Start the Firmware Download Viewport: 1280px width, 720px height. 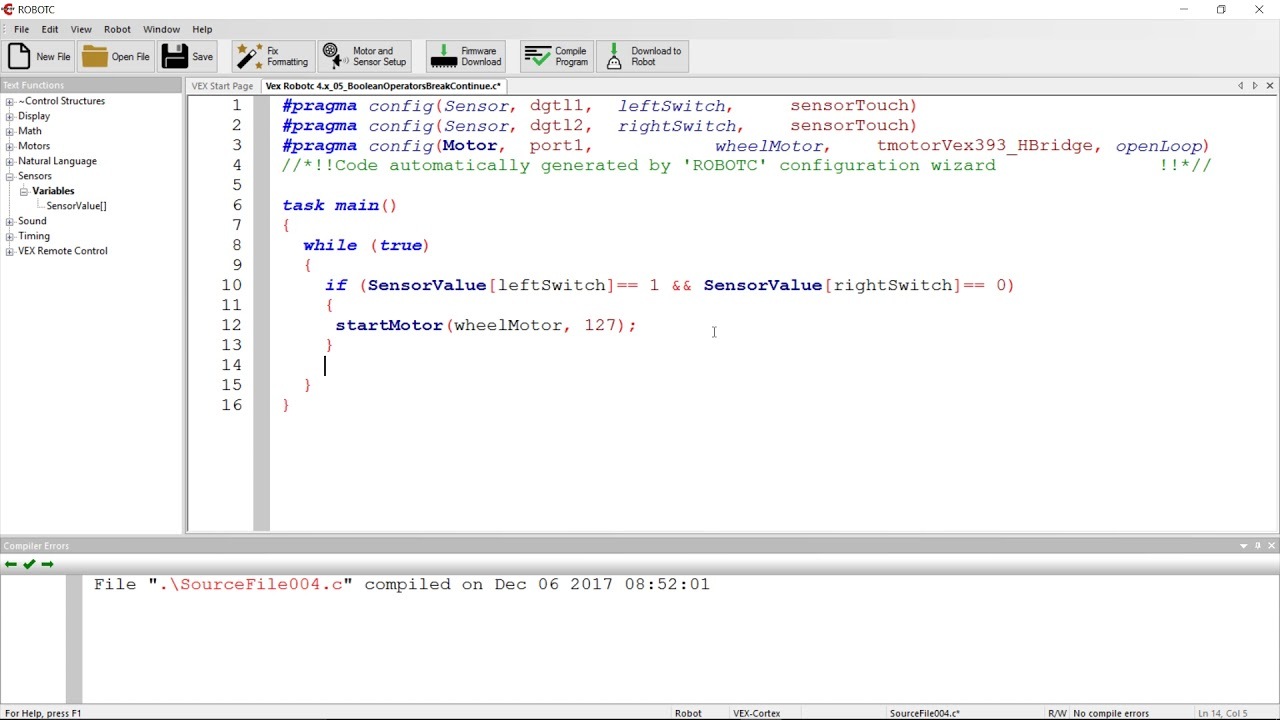466,57
